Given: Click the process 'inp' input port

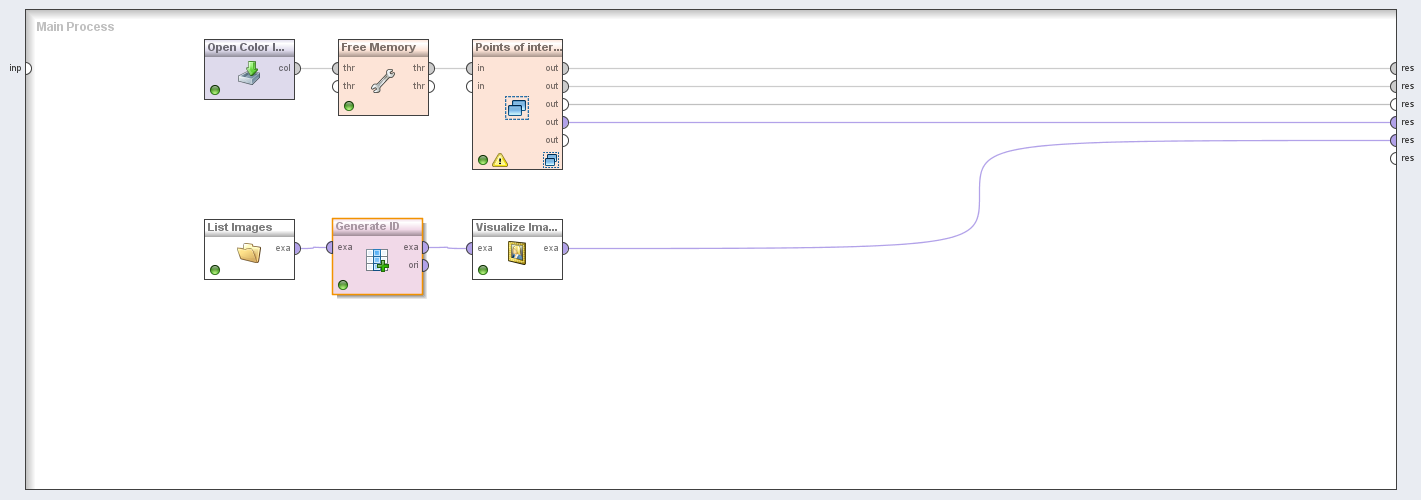Looking at the screenshot, I should [x=27, y=68].
